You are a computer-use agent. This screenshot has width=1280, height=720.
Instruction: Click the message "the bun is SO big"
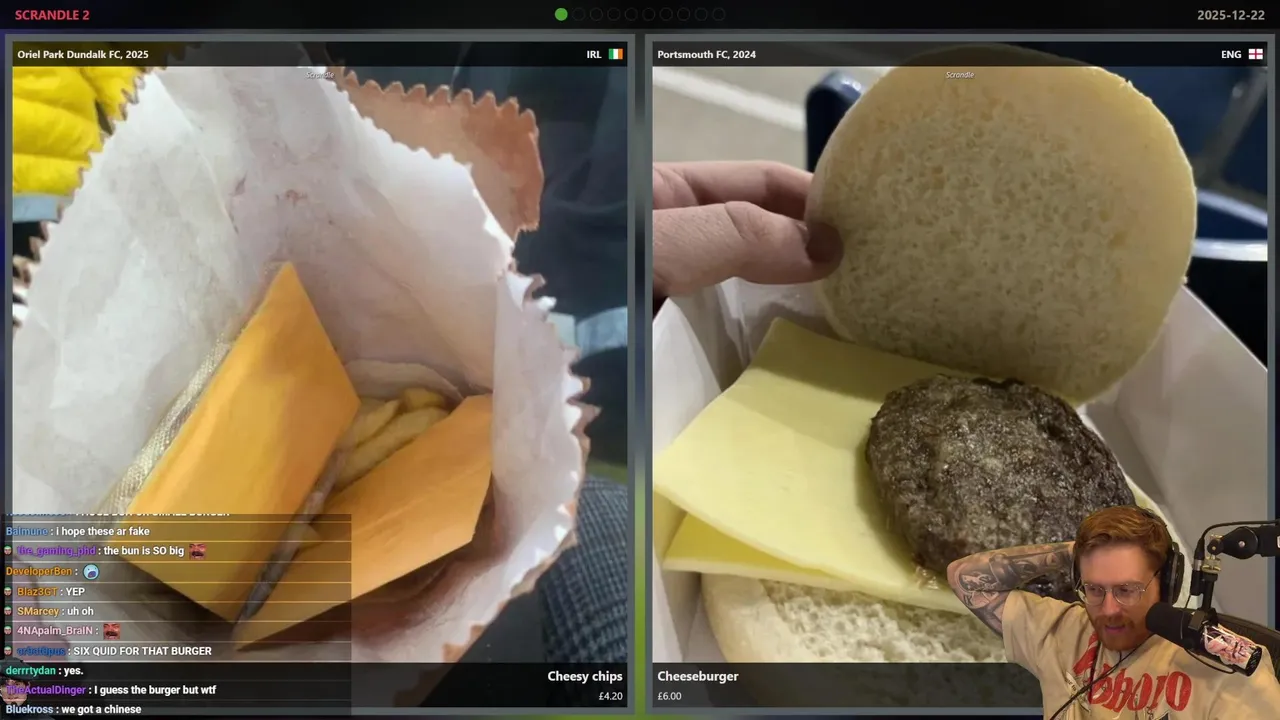point(144,551)
